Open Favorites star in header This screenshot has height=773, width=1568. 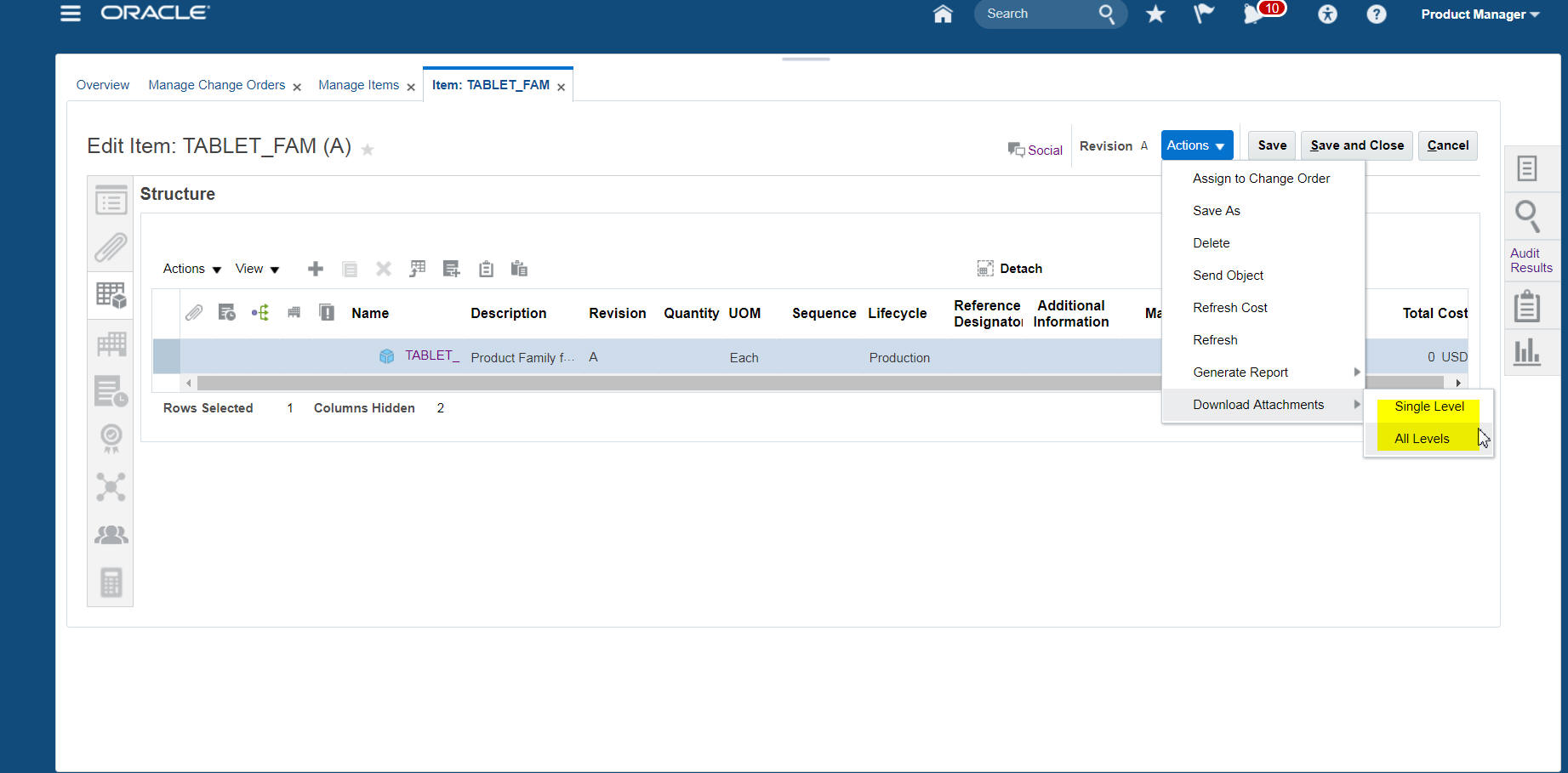pos(1155,14)
